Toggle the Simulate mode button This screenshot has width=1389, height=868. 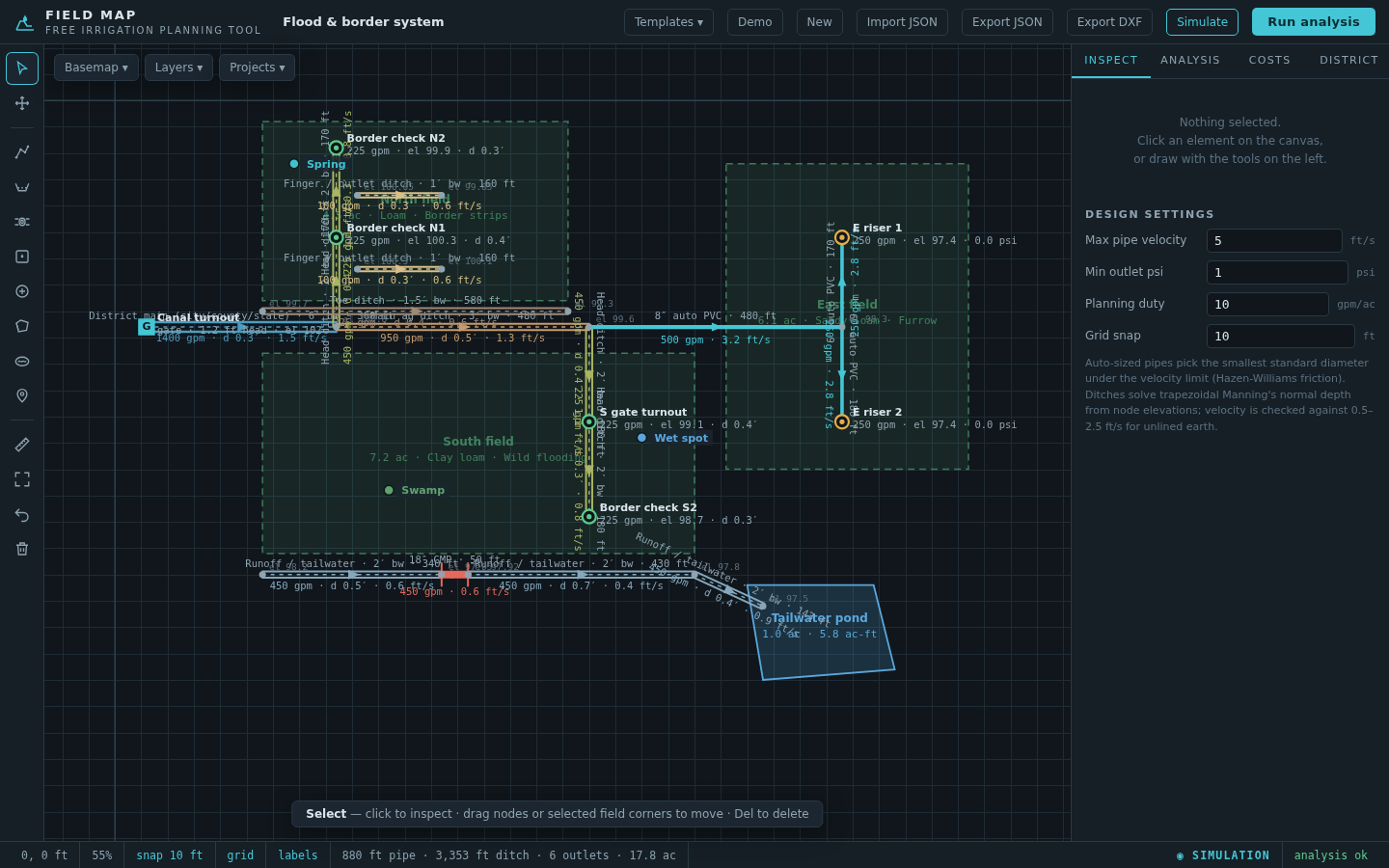[1202, 22]
